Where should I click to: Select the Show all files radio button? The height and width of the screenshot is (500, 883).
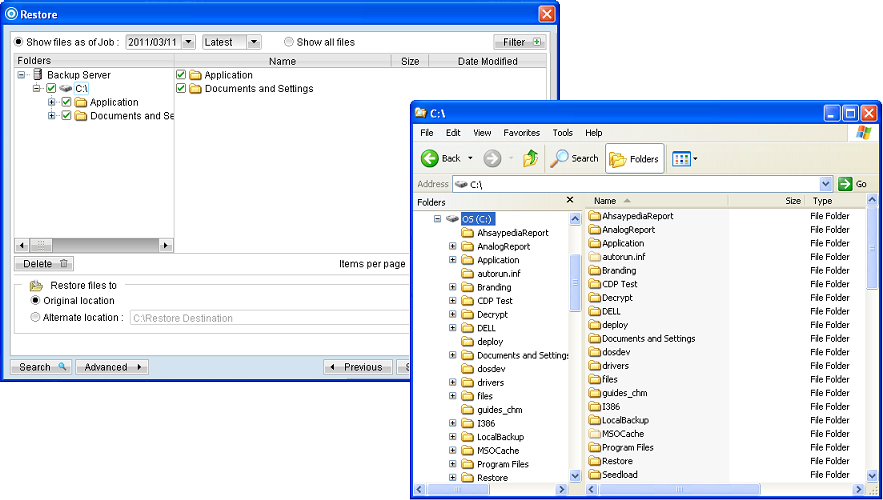(x=289, y=42)
